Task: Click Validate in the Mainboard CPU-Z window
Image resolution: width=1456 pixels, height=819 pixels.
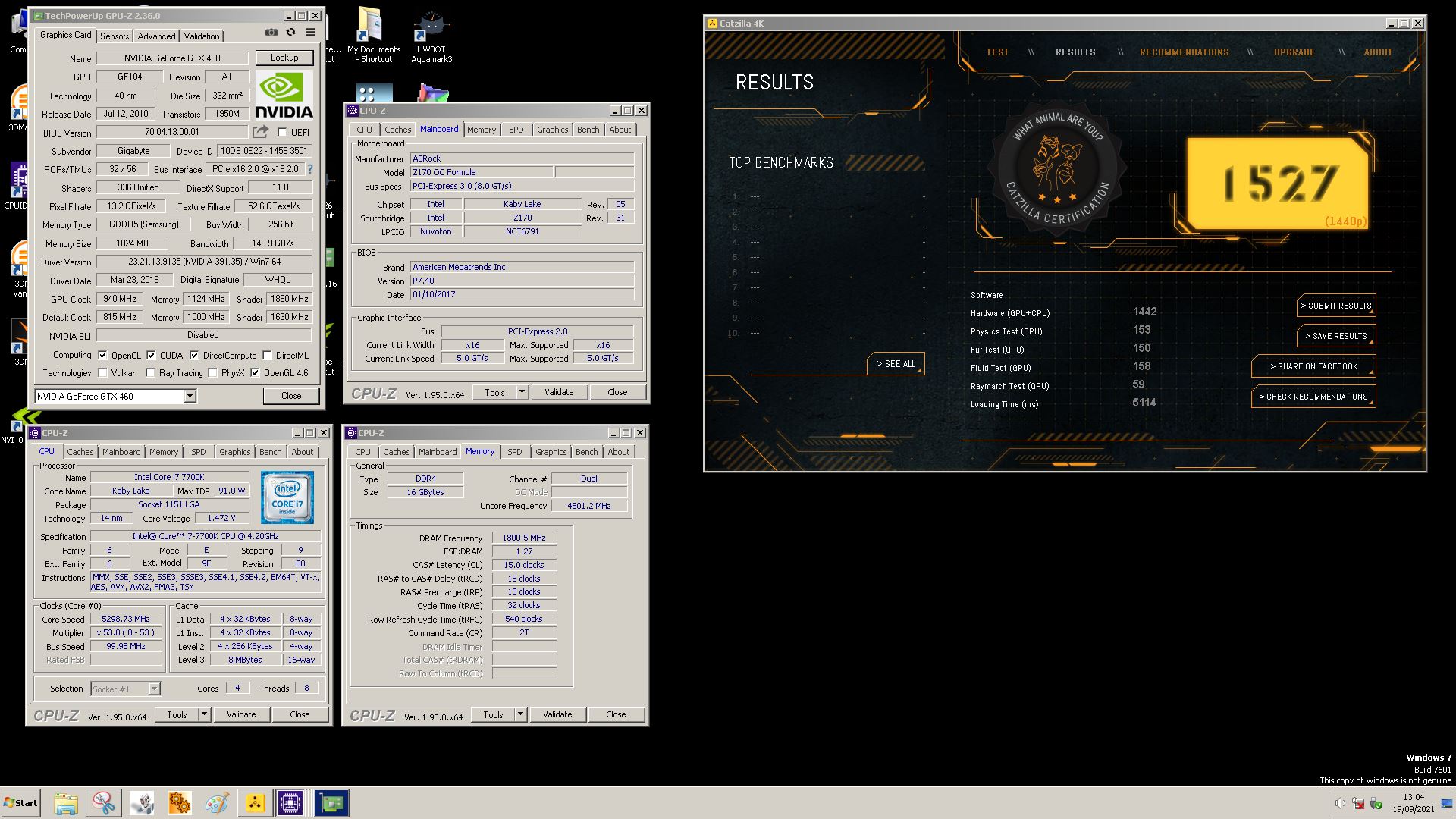Action: click(559, 392)
